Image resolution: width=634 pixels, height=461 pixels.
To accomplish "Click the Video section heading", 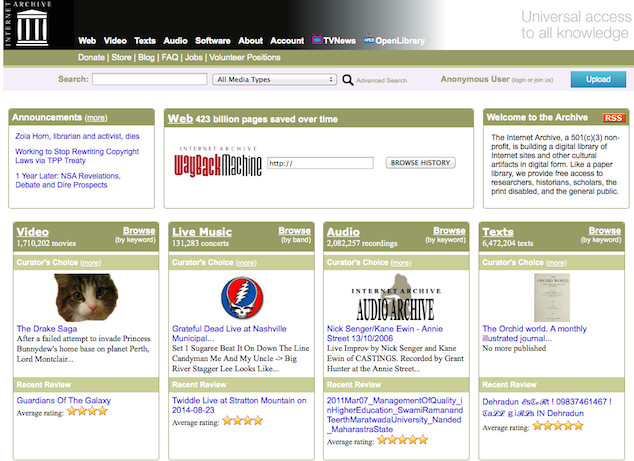I will pyautogui.click(x=32, y=232).
